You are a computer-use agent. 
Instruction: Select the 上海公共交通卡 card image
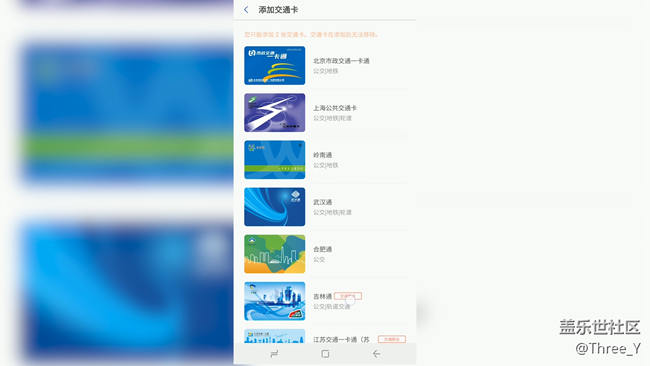274,112
